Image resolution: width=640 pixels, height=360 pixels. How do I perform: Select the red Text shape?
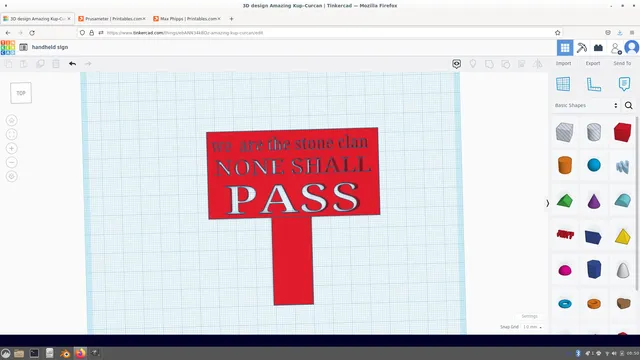[565, 234]
